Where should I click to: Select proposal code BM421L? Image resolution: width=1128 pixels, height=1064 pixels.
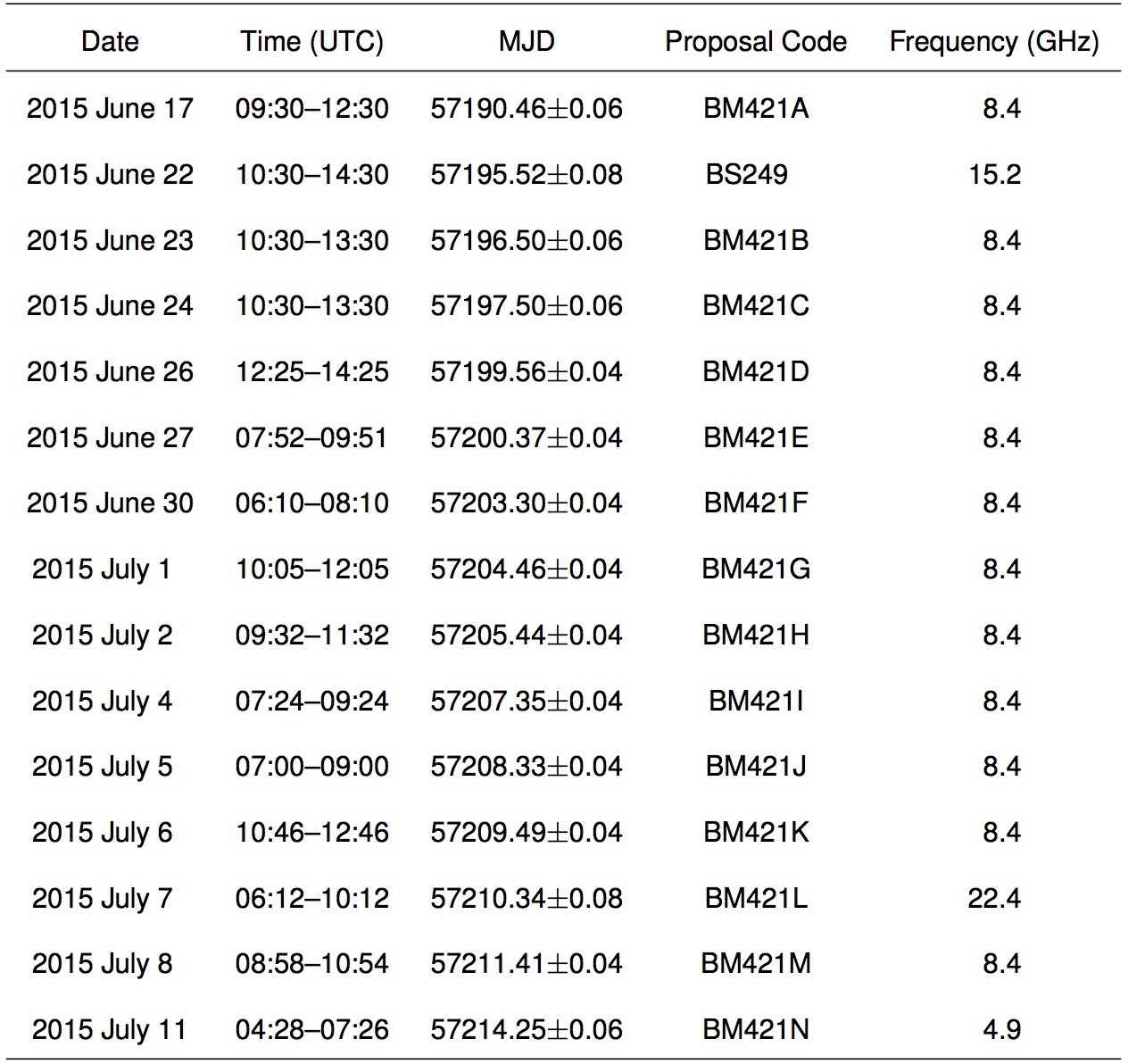tap(756, 898)
